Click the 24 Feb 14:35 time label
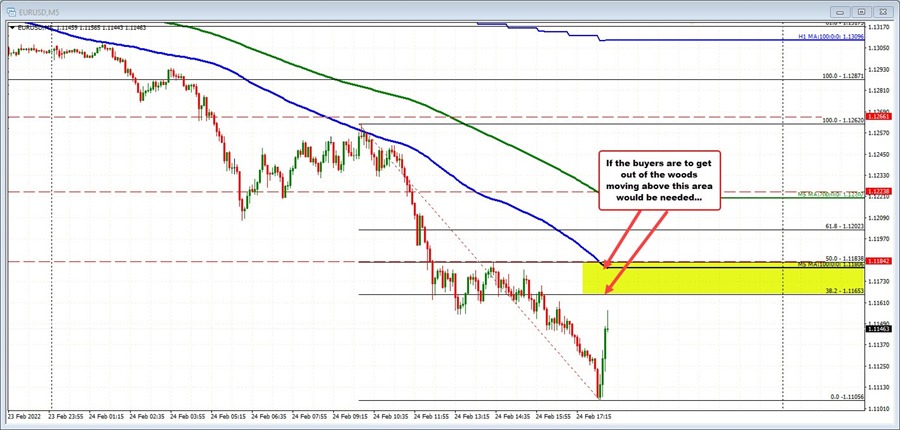Viewport: 900px width, 430px height. coord(514,415)
